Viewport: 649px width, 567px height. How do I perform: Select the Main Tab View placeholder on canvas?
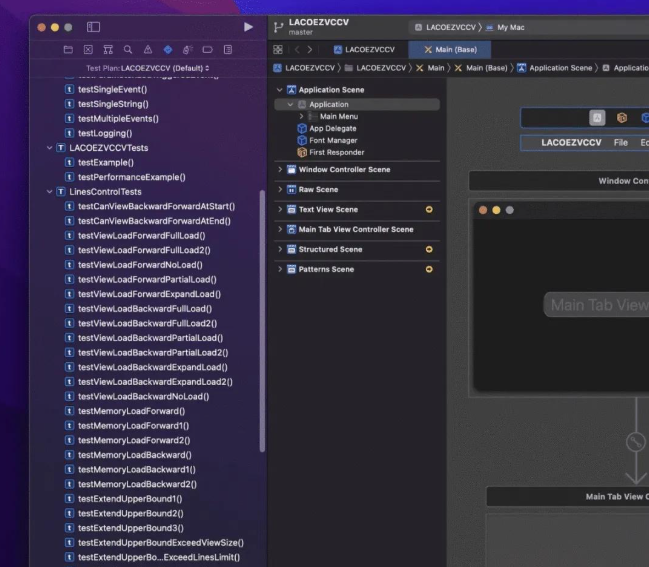tap(596, 305)
